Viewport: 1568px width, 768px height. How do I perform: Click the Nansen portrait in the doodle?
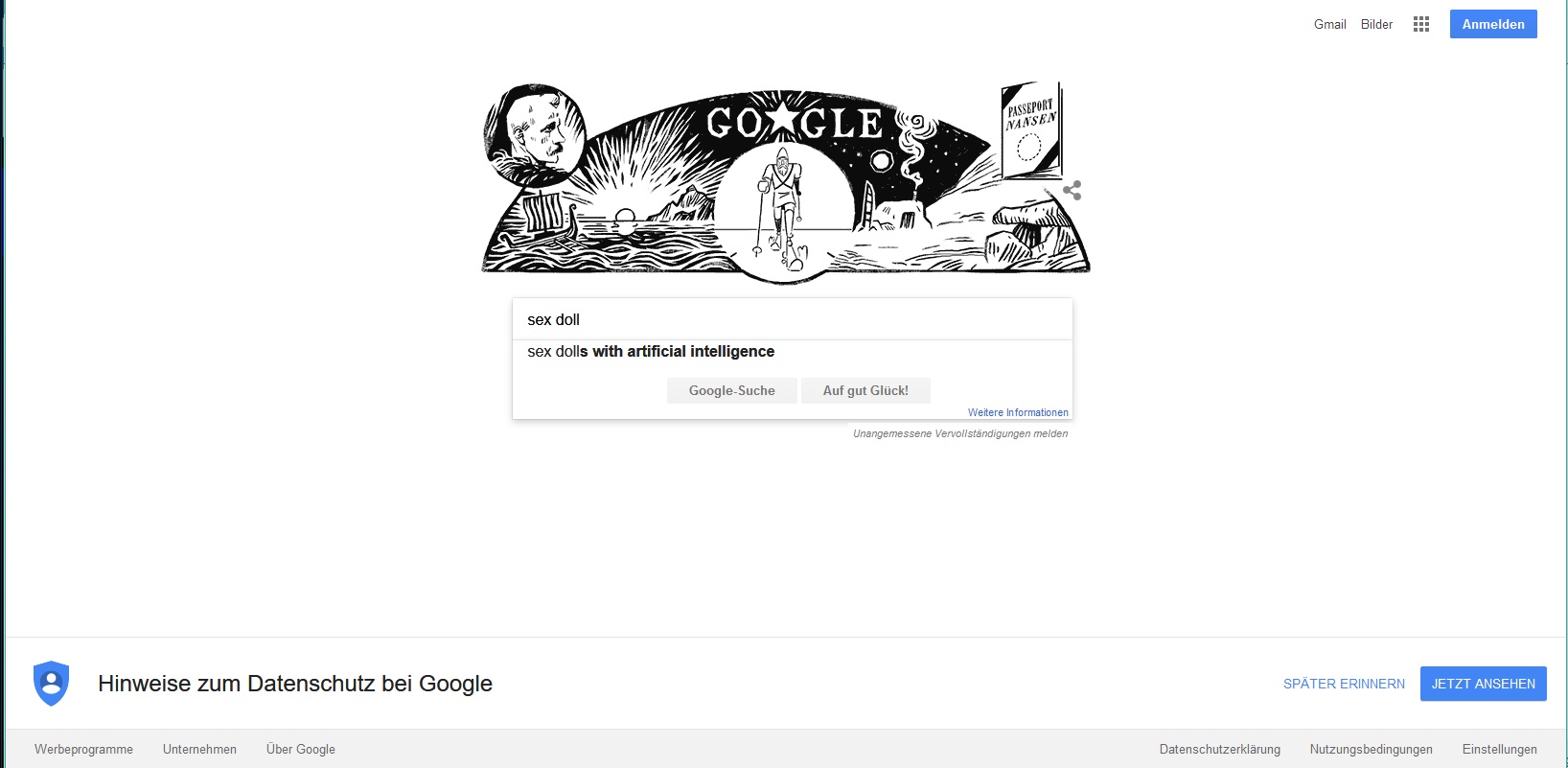point(535,133)
